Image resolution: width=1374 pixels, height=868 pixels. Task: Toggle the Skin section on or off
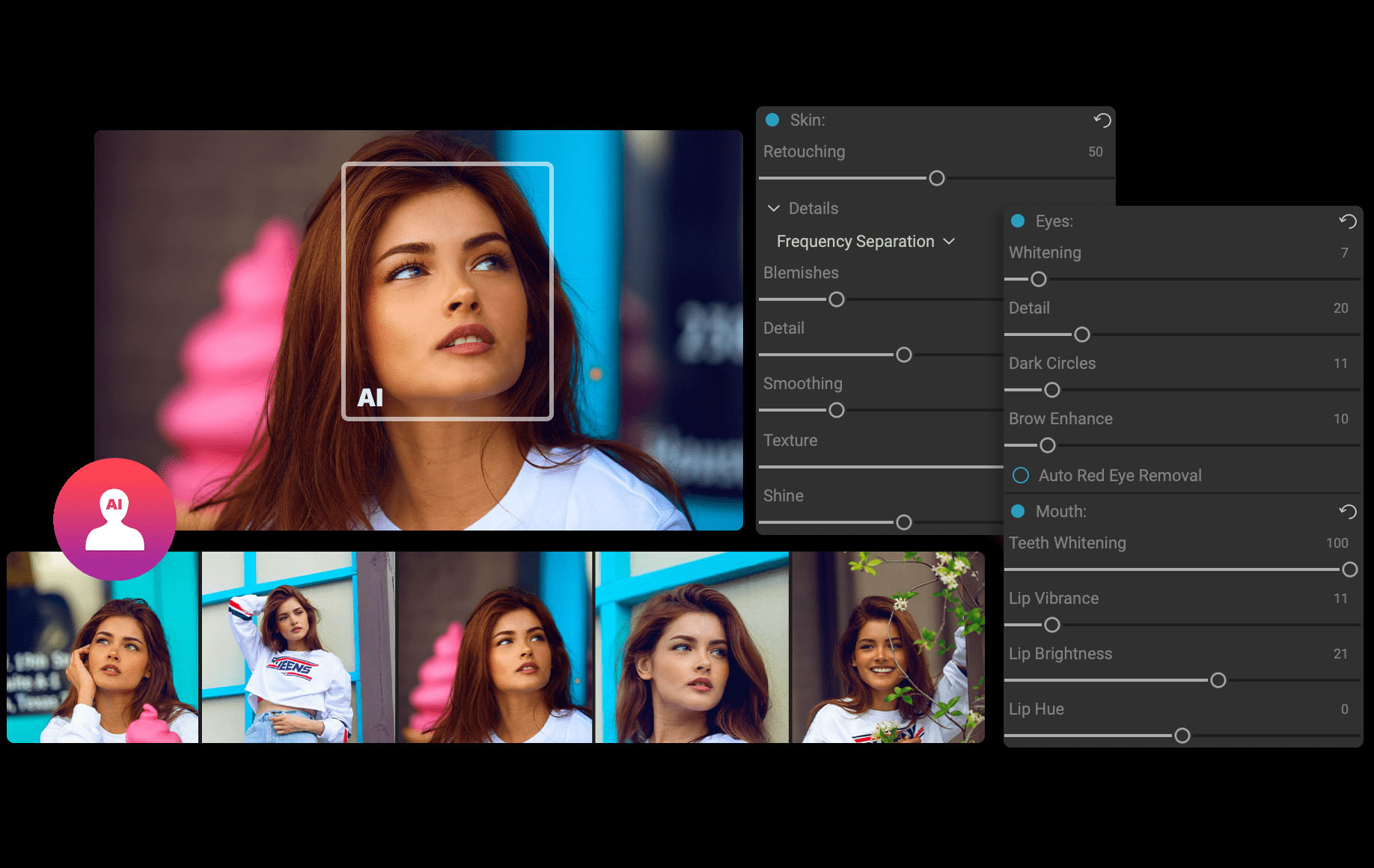[x=772, y=120]
